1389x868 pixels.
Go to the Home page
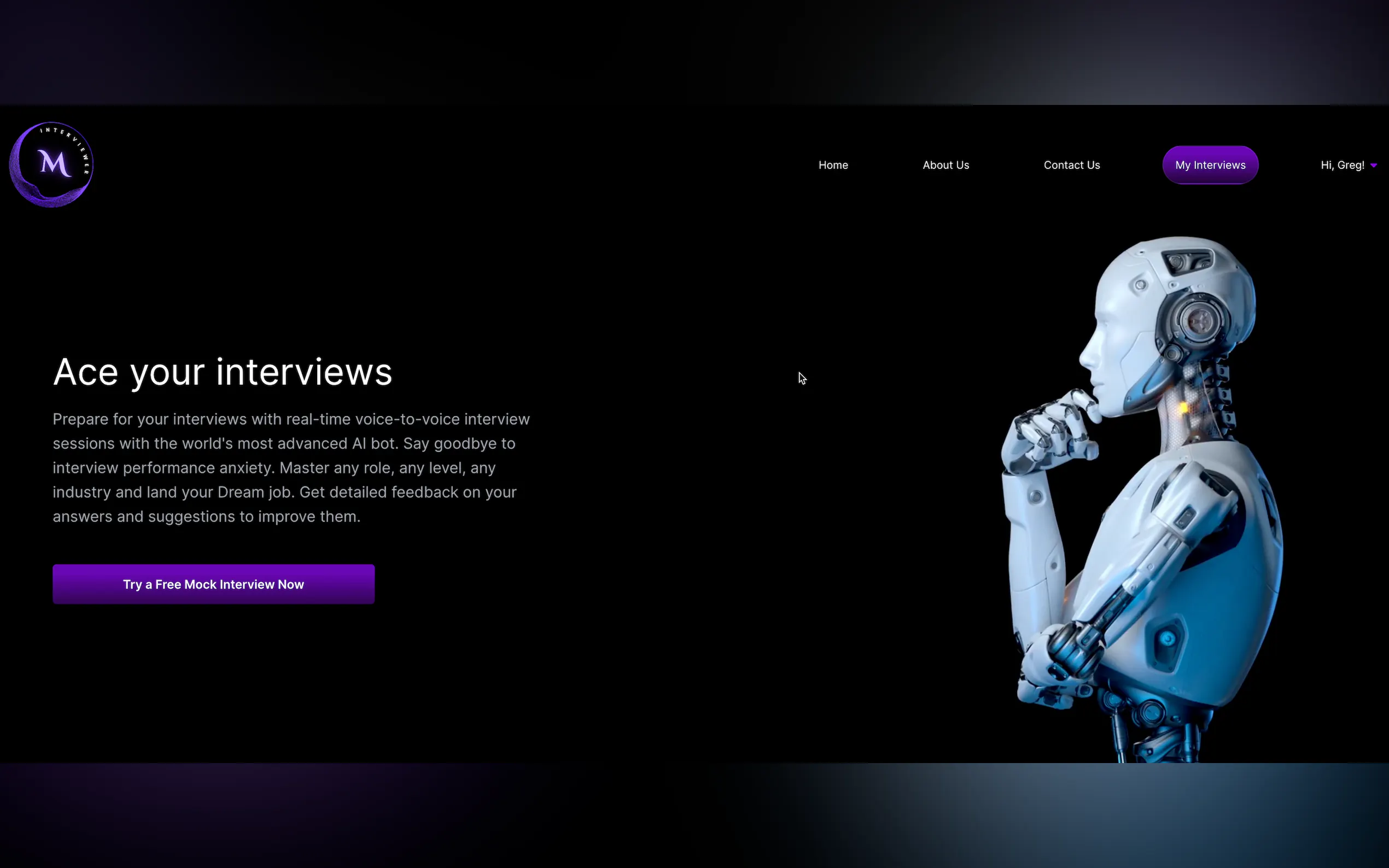tap(833, 165)
